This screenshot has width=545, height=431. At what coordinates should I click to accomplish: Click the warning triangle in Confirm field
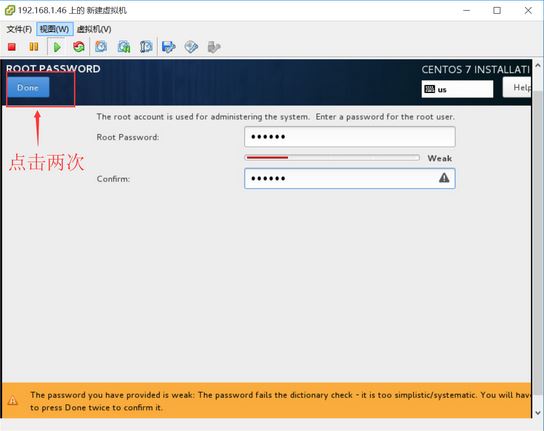(x=444, y=178)
